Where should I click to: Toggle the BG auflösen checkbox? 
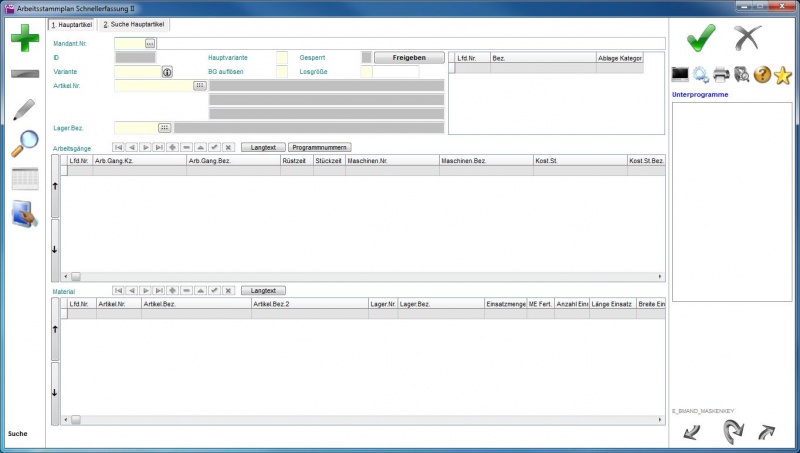point(281,72)
